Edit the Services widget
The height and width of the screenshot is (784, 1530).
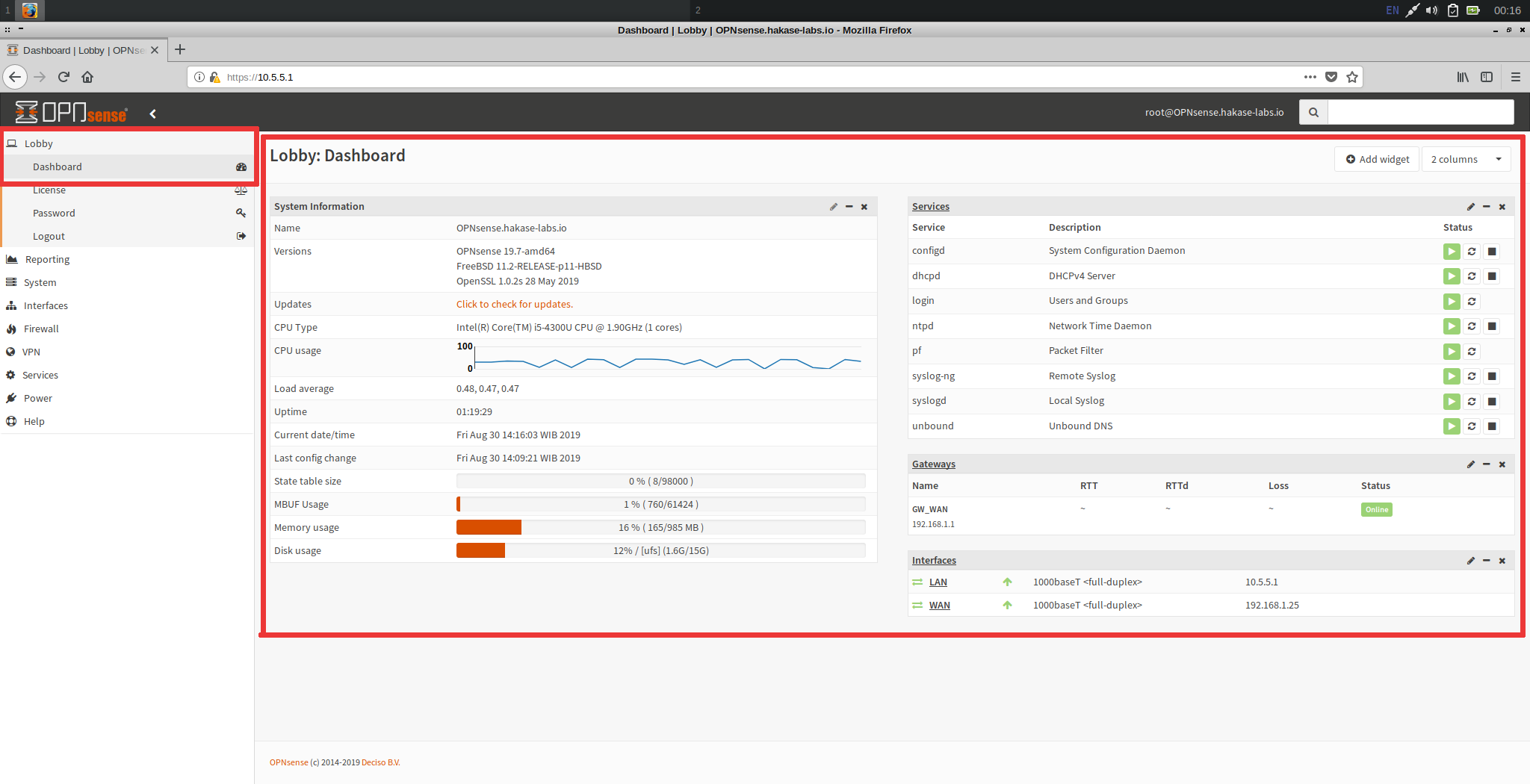1470,207
